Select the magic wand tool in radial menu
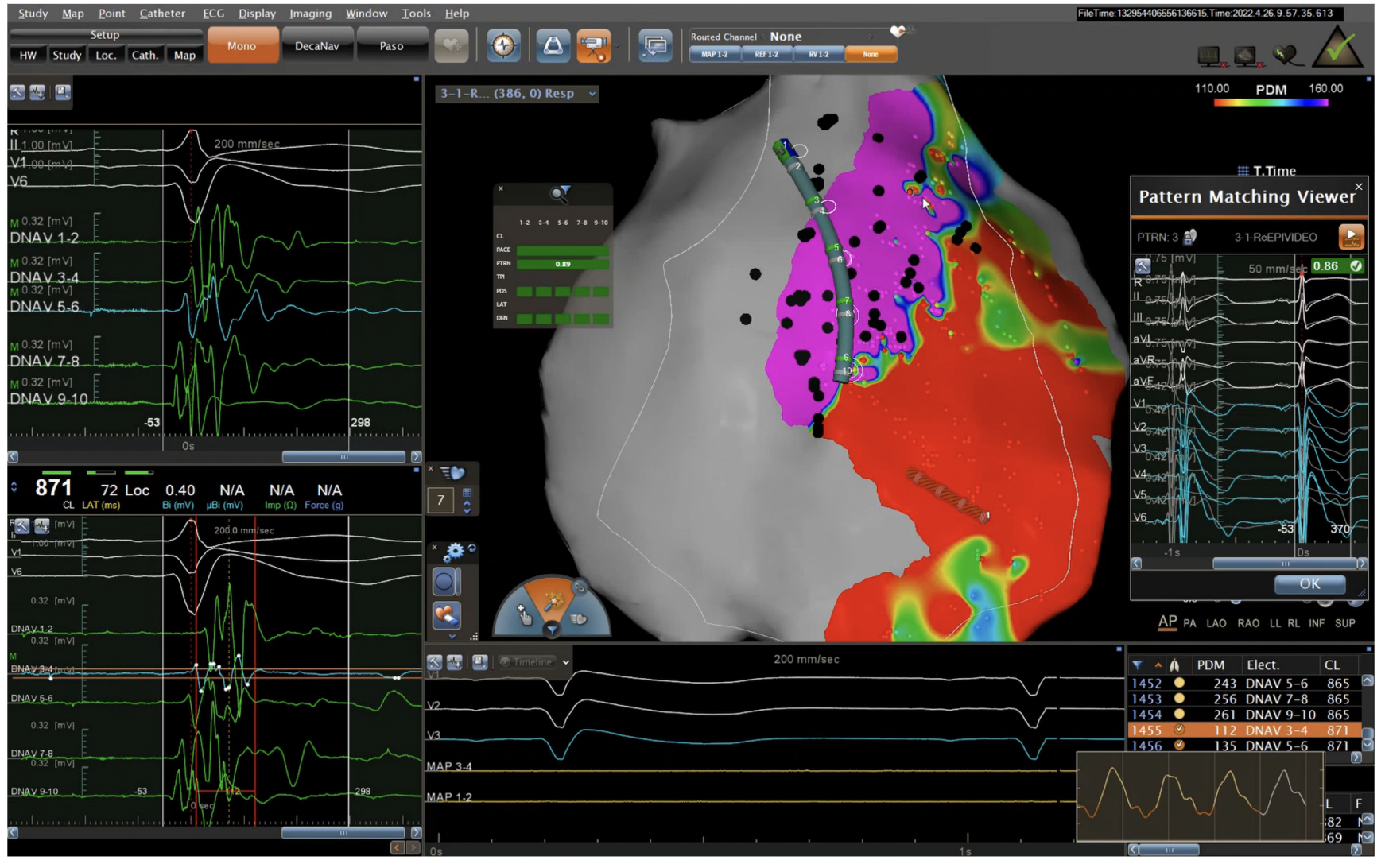 [x=552, y=602]
